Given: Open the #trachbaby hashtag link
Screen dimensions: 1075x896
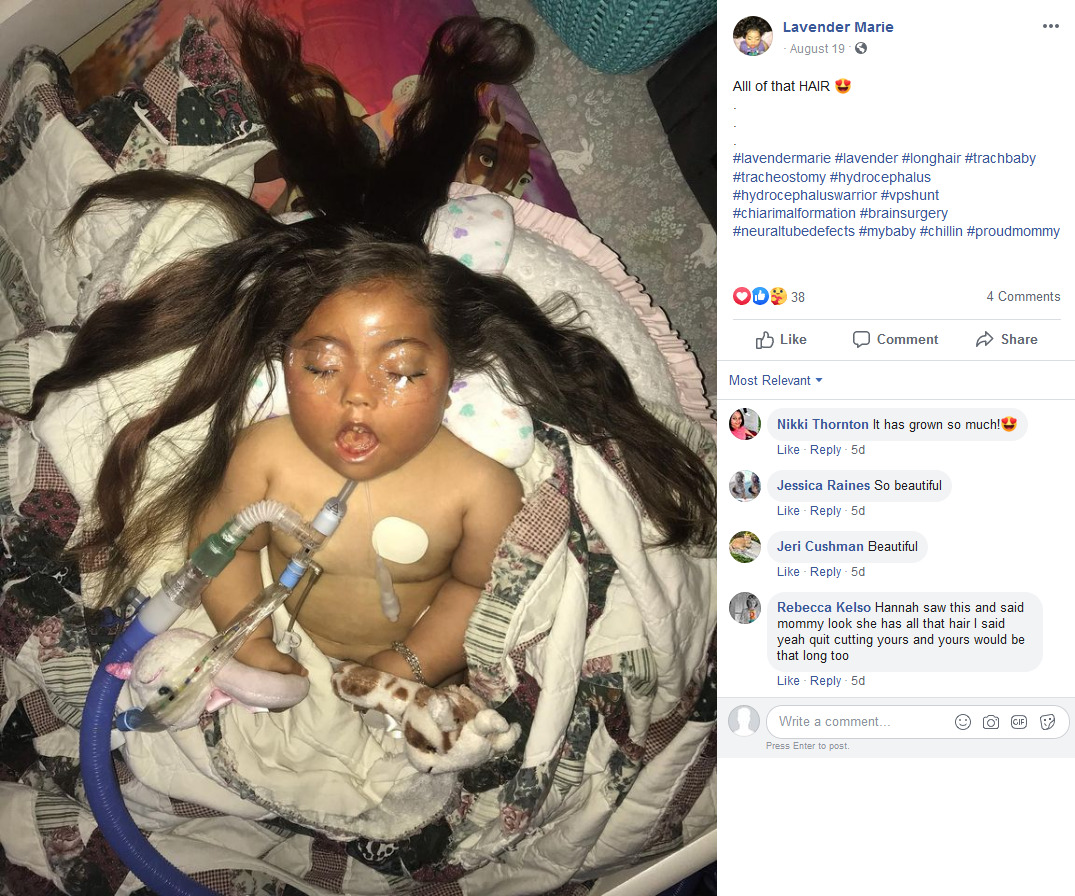Looking at the screenshot, I should tap(1000, 158).
